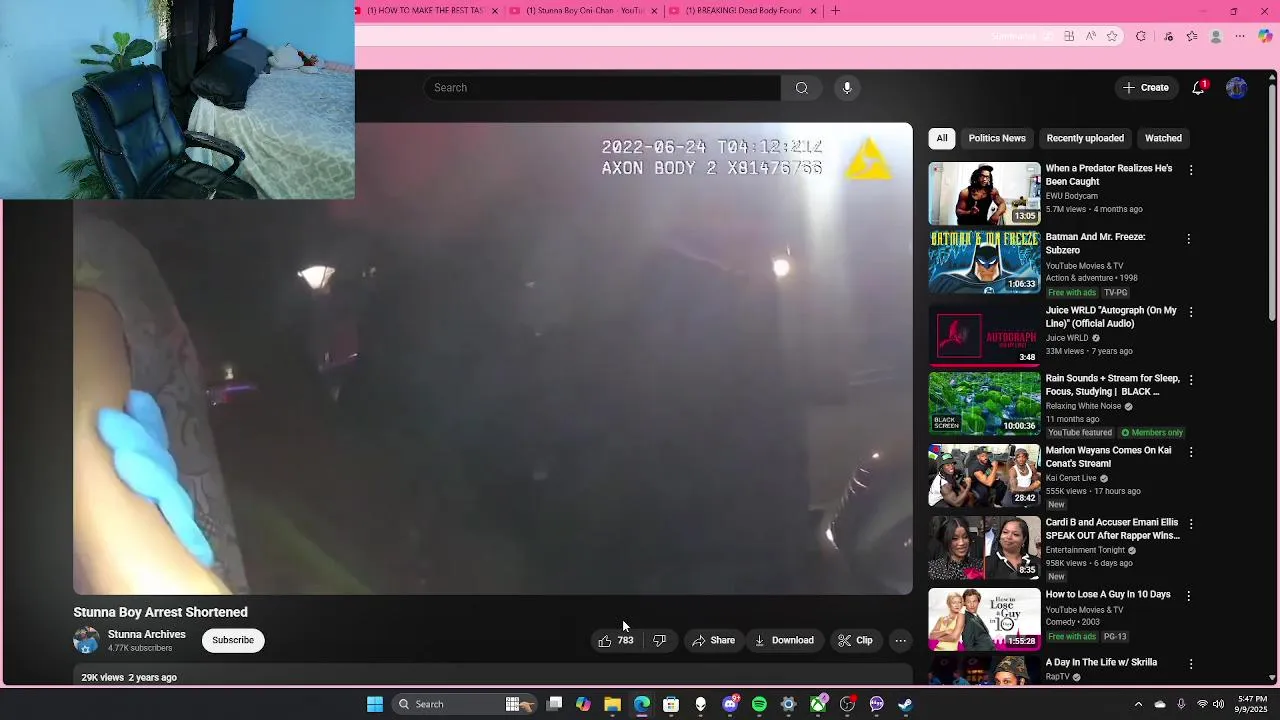This screenshot has width=1280, height=720.
Task: Select the Recently uploaded filter chip
Action: tap(1085, 138)
